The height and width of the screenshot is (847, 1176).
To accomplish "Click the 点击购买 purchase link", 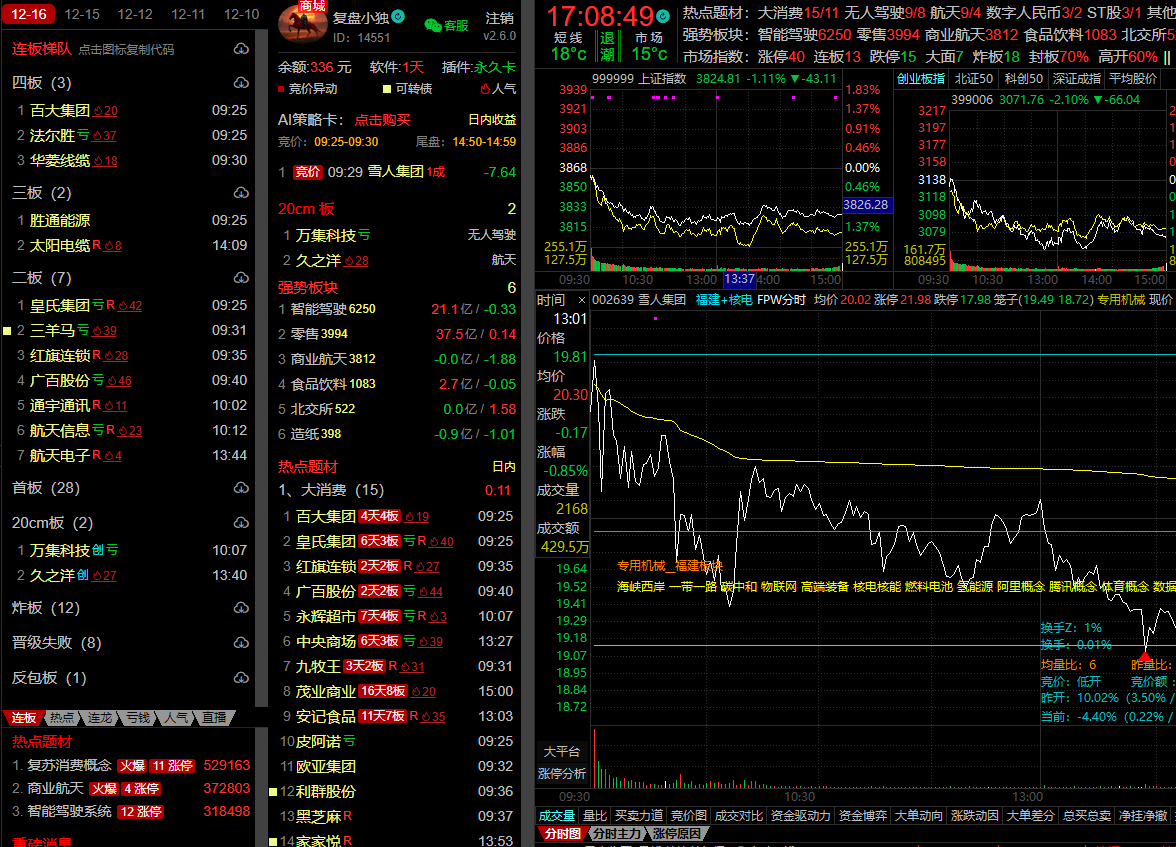I will click(x=382, y=119).
